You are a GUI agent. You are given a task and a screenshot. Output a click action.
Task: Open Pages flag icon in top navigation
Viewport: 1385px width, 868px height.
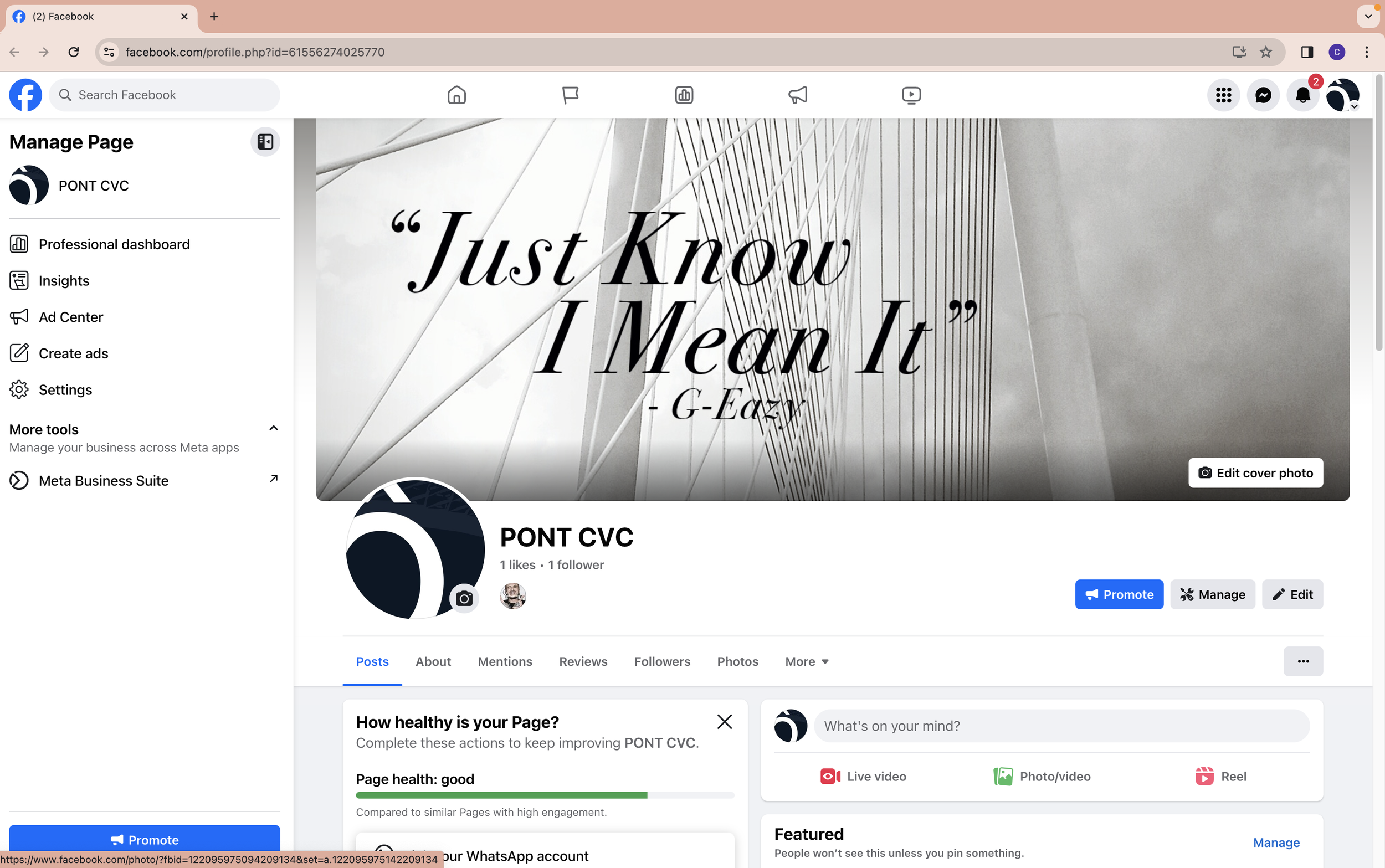570,95
